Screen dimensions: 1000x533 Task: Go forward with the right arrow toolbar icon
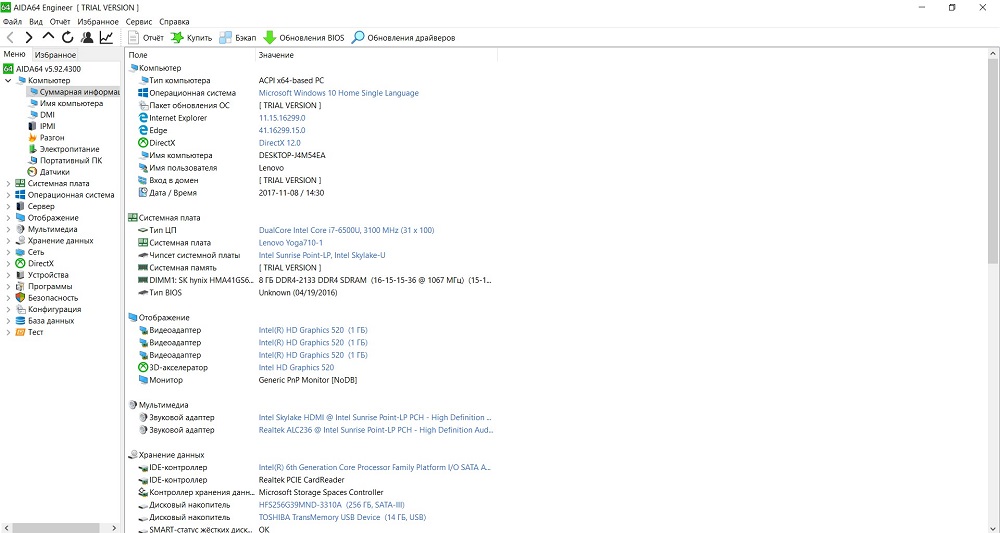point(29,38)
